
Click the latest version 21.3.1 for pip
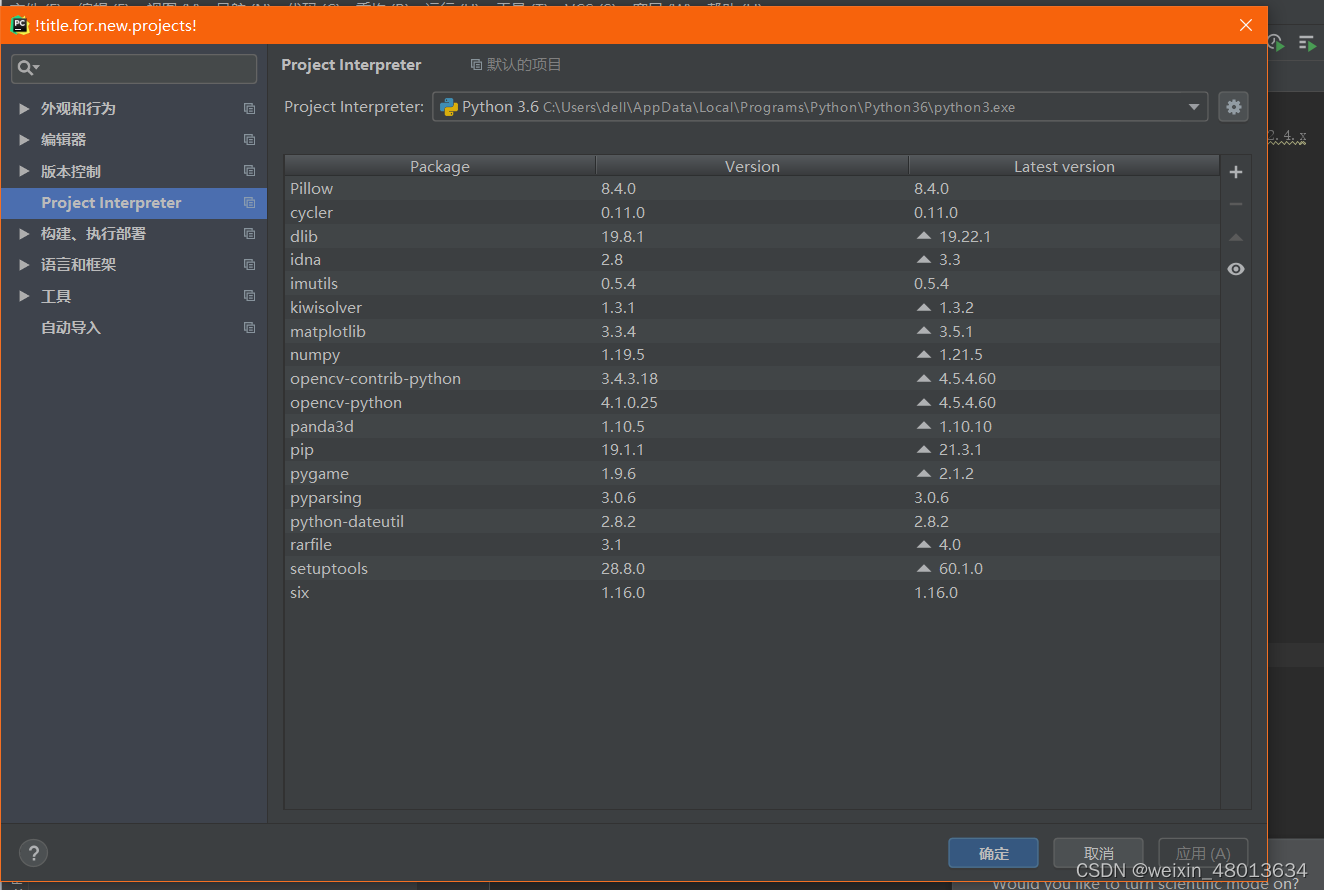click(960, 449)
